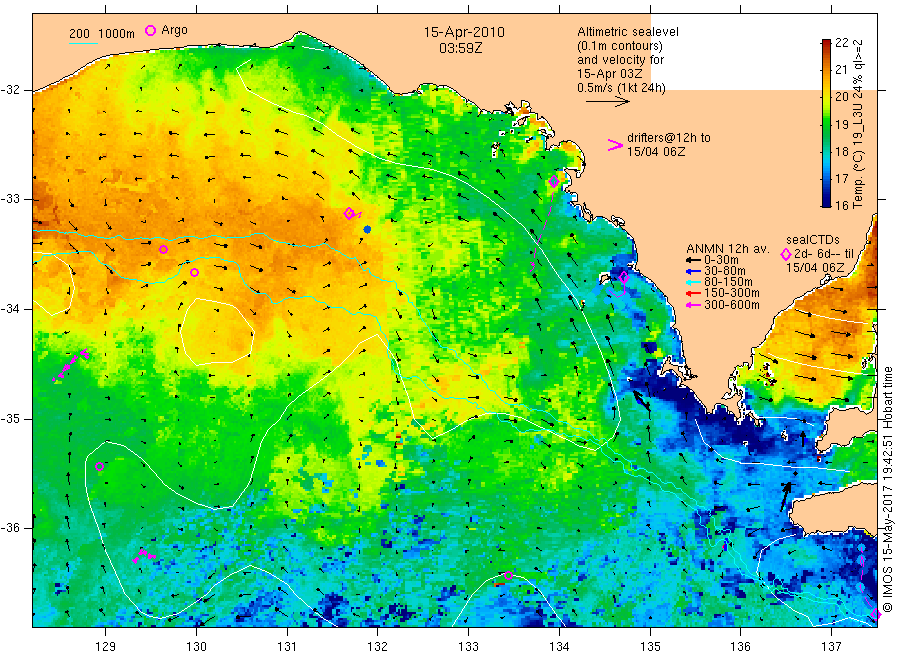Click the 132 longitude axis label
The width and height of the screenshot is (900, 660).
[378, 647]
